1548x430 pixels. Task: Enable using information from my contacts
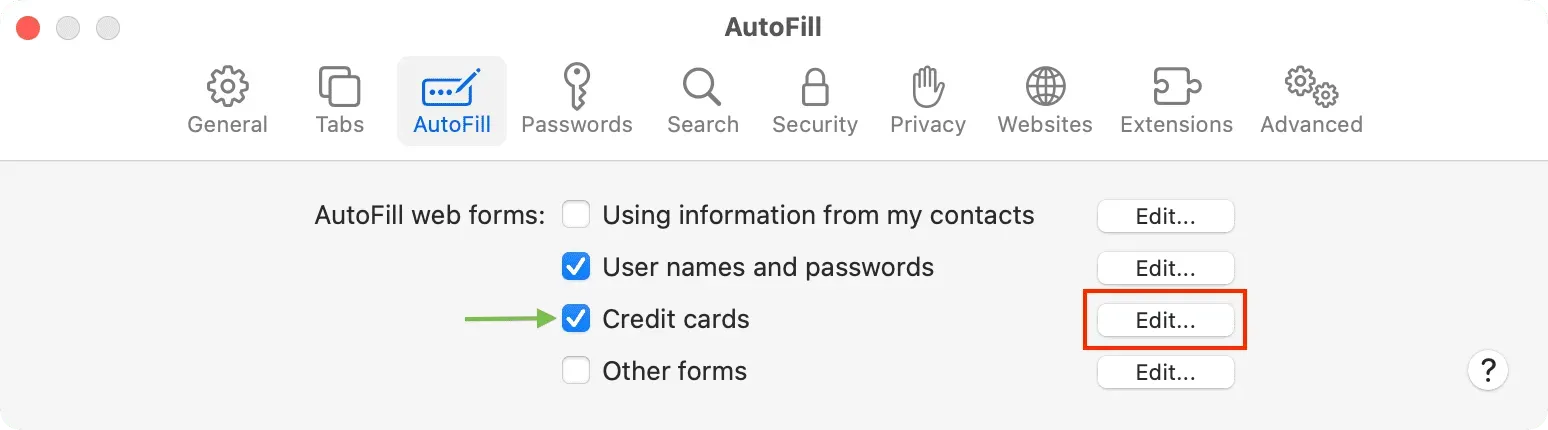(576, 215)
